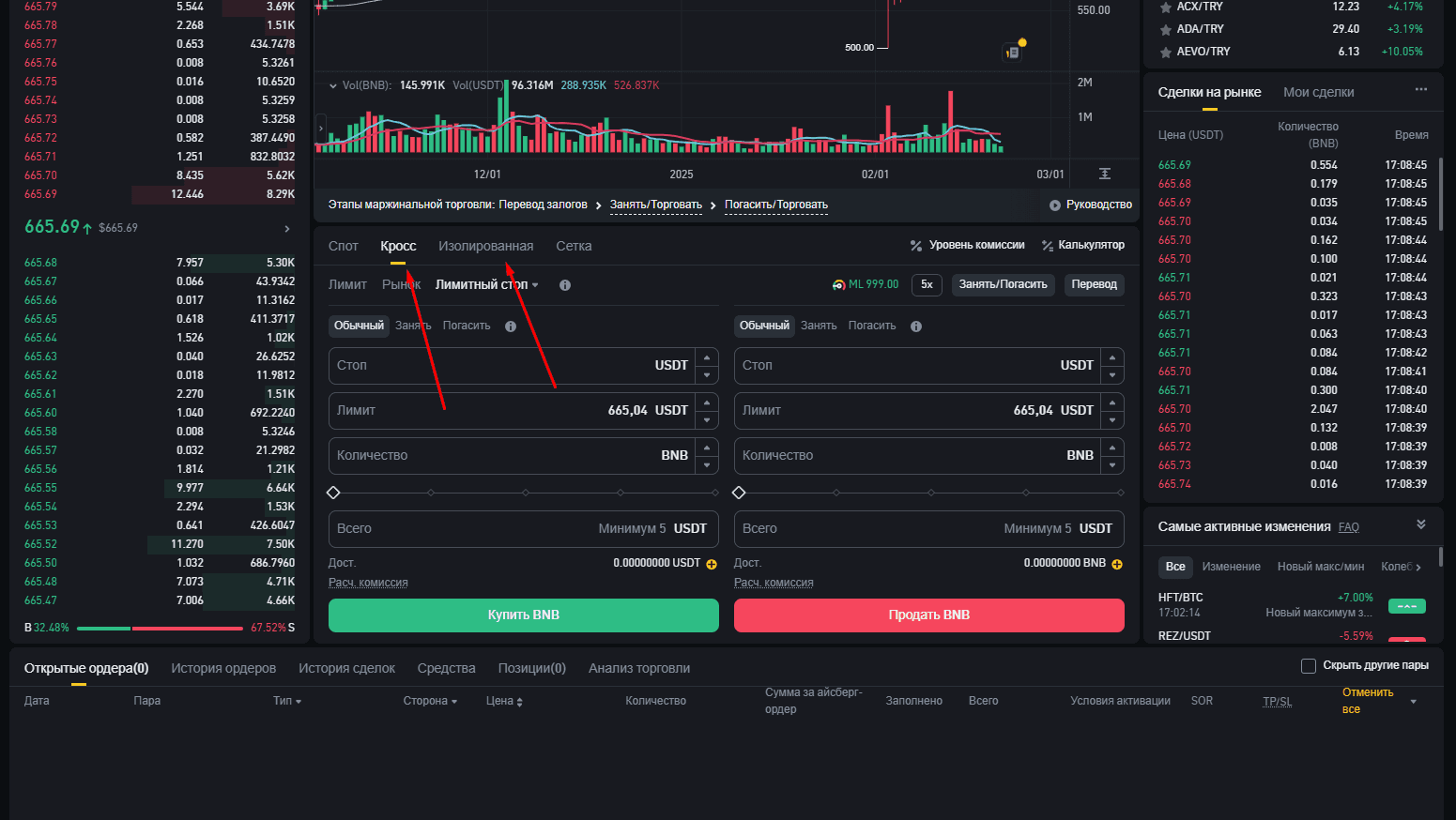The height and width of the screenshot is (820, 1456).
Task: Click the buy-side amount slider handle
Action: 333,493
